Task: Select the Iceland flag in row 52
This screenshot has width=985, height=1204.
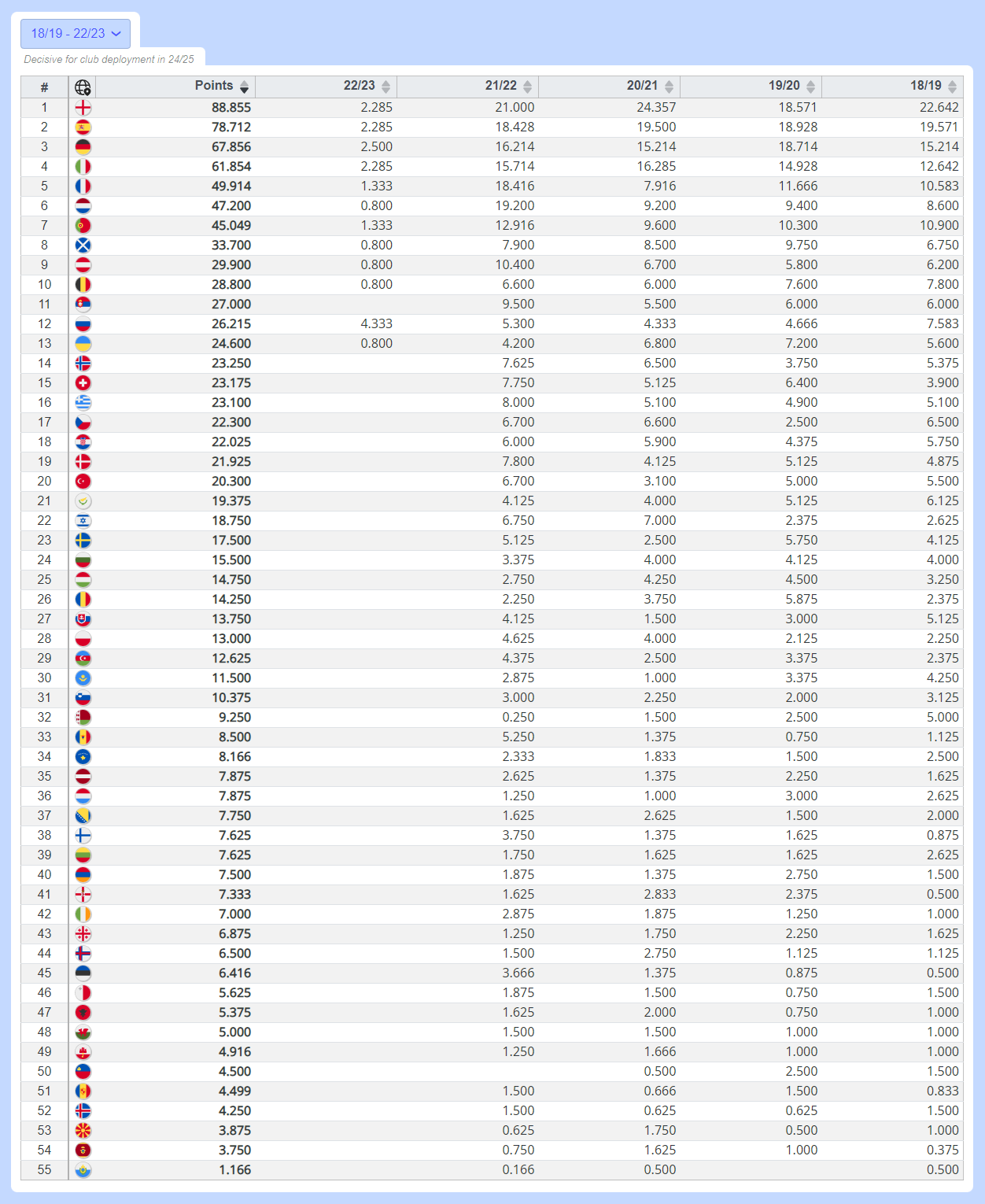Action: (x=83, y=1111)
